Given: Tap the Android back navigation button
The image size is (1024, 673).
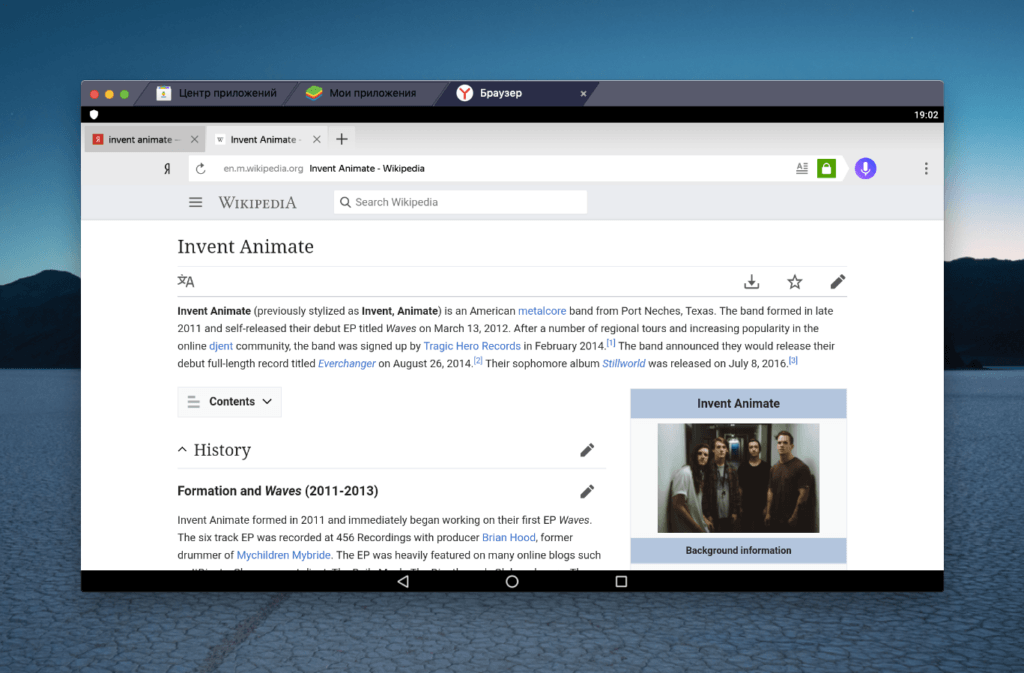Looking at the screenshot, I should click(403, 581).
